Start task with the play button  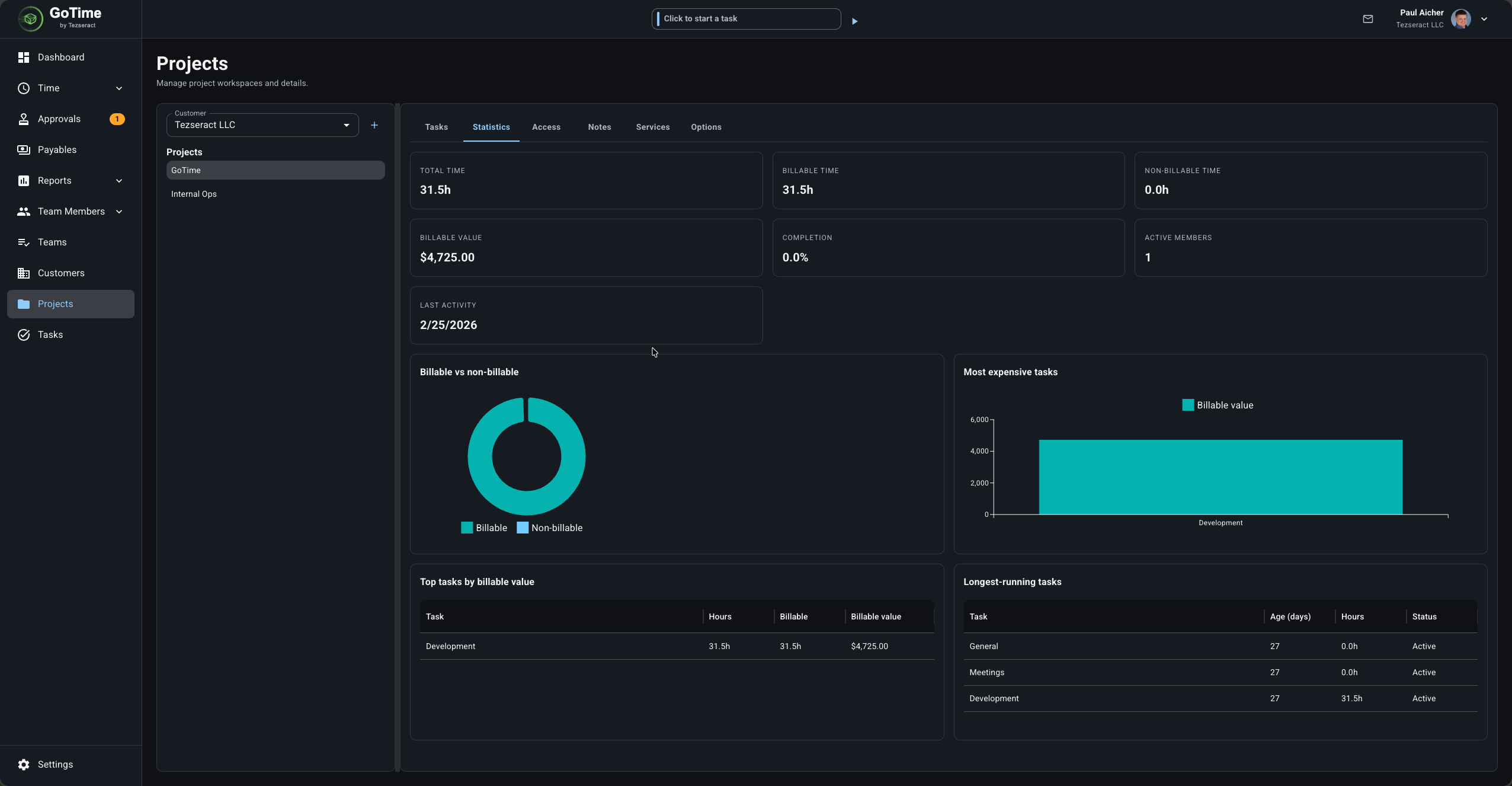[x=854, y=21]
